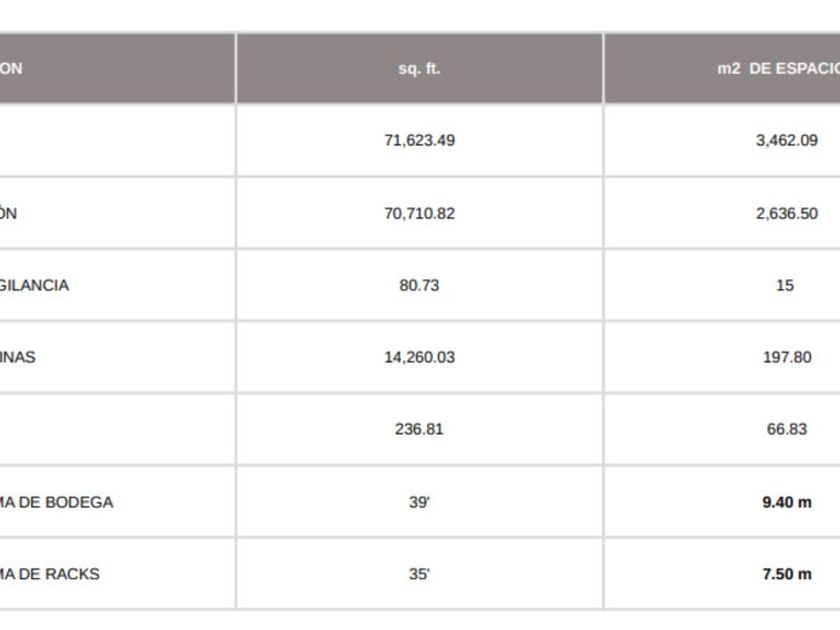Image resolution: width=840 pixels, height=630 pixels.
Task: Click the row label ending in "INAS"
Action: tap(18, 357)
